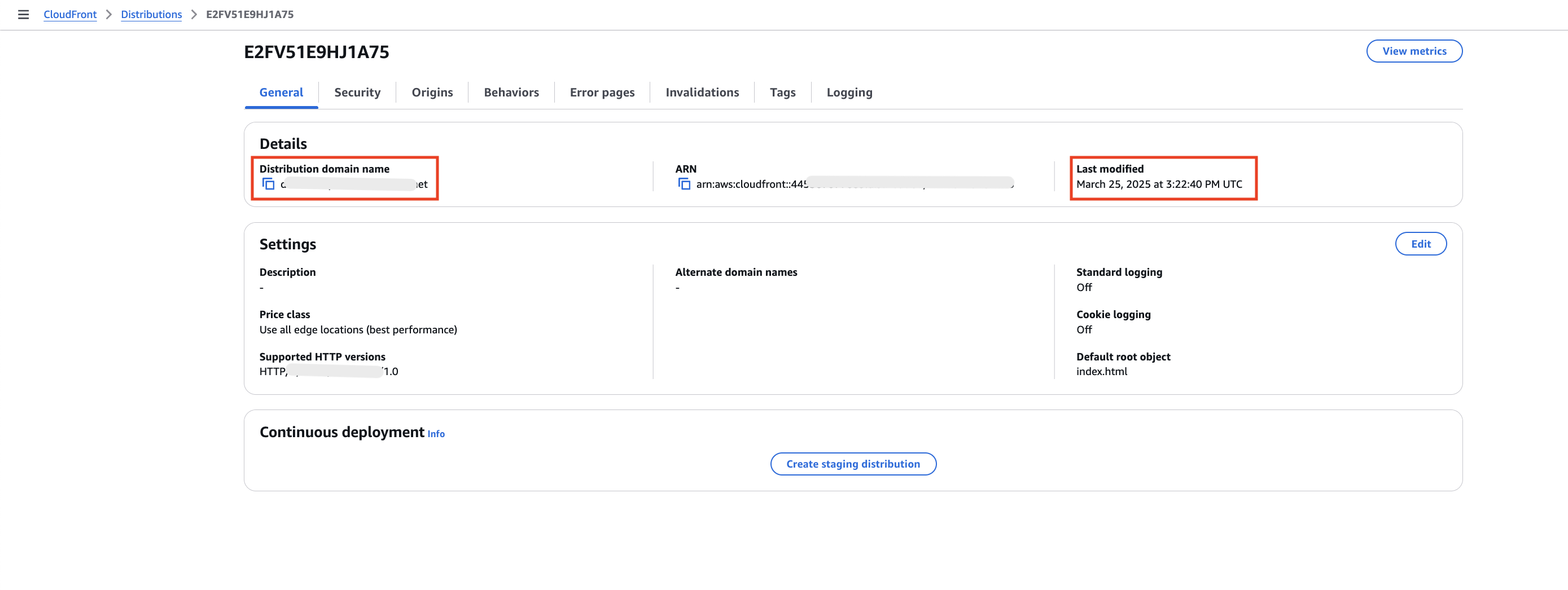Click the Standard logging label
Image resolution: width=1568 pixels, height=590 pixels.
coord(1119,272)
